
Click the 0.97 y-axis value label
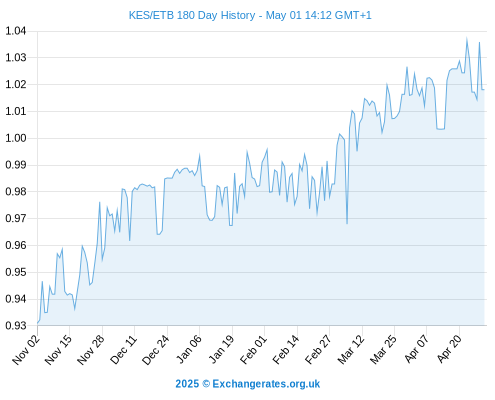pyautogui.click(x=16, y=219)
